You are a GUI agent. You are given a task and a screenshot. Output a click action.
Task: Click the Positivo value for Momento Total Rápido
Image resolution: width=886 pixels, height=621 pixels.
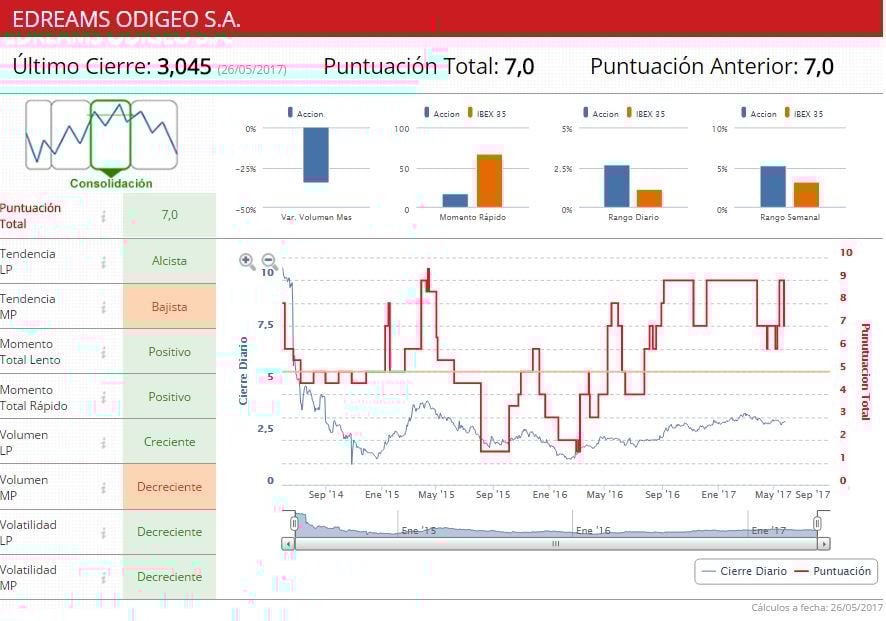170,397
